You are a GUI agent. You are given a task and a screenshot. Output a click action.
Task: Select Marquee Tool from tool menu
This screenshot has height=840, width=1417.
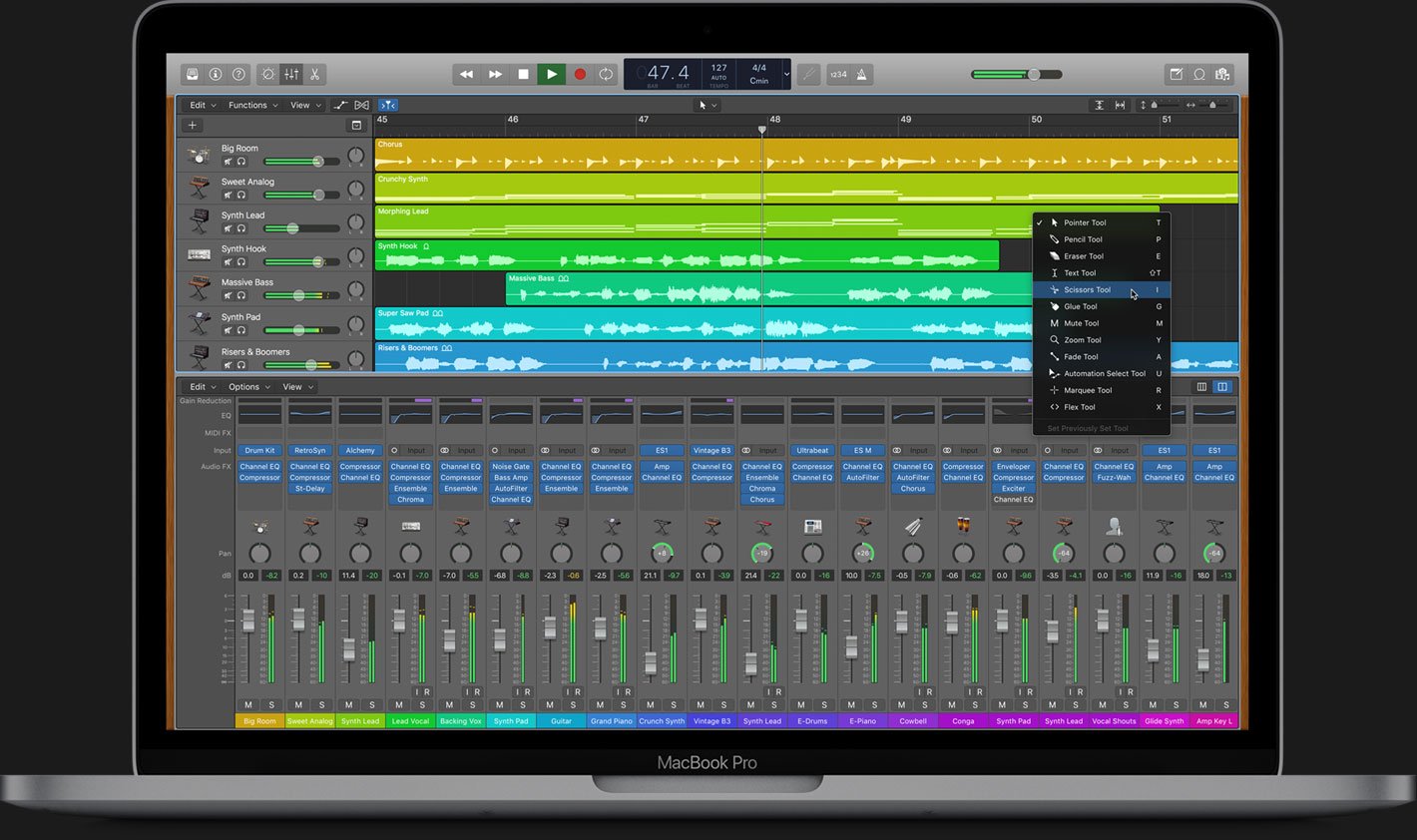coord(1100,390)
